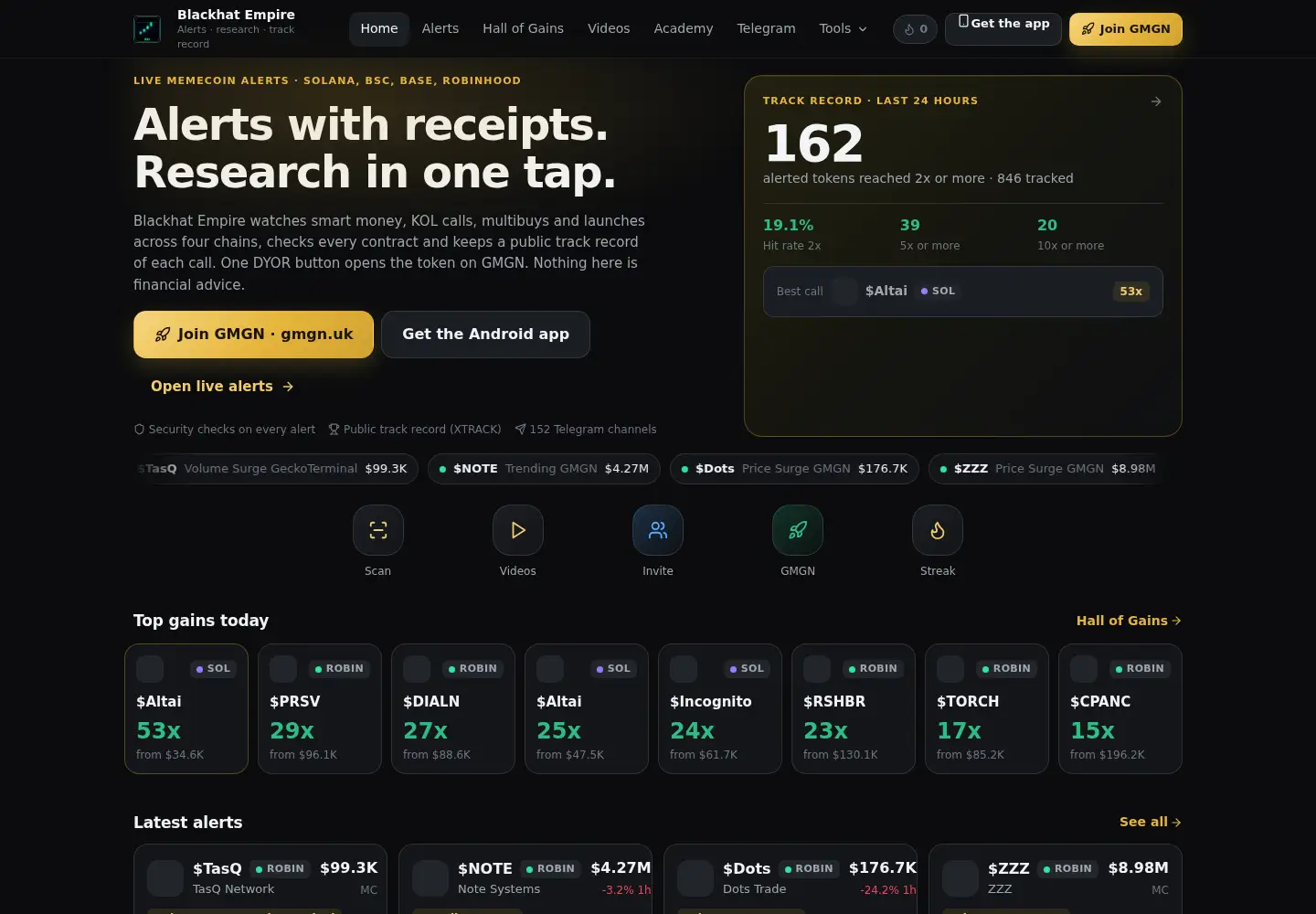The image size is (1316, 914).
Task: Click Get the Android app button
Action: 485,335
